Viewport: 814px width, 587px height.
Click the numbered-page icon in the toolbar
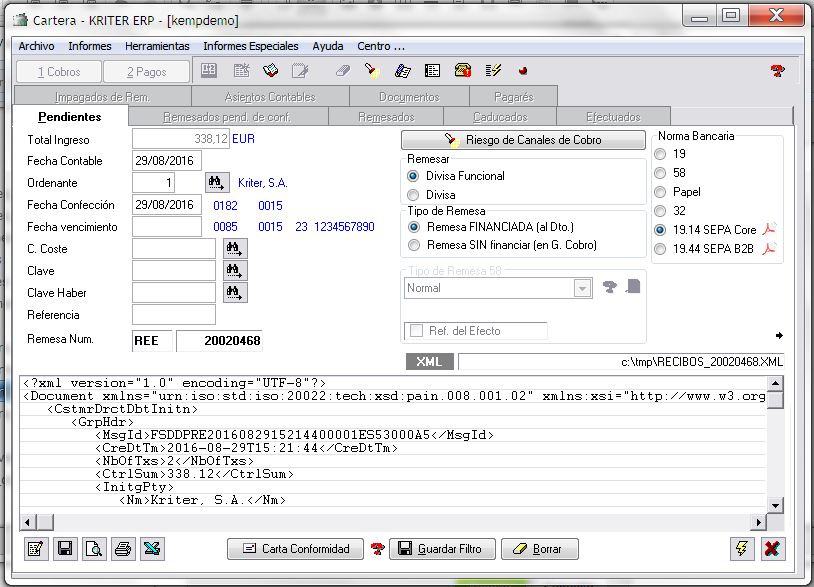(209, 71)
